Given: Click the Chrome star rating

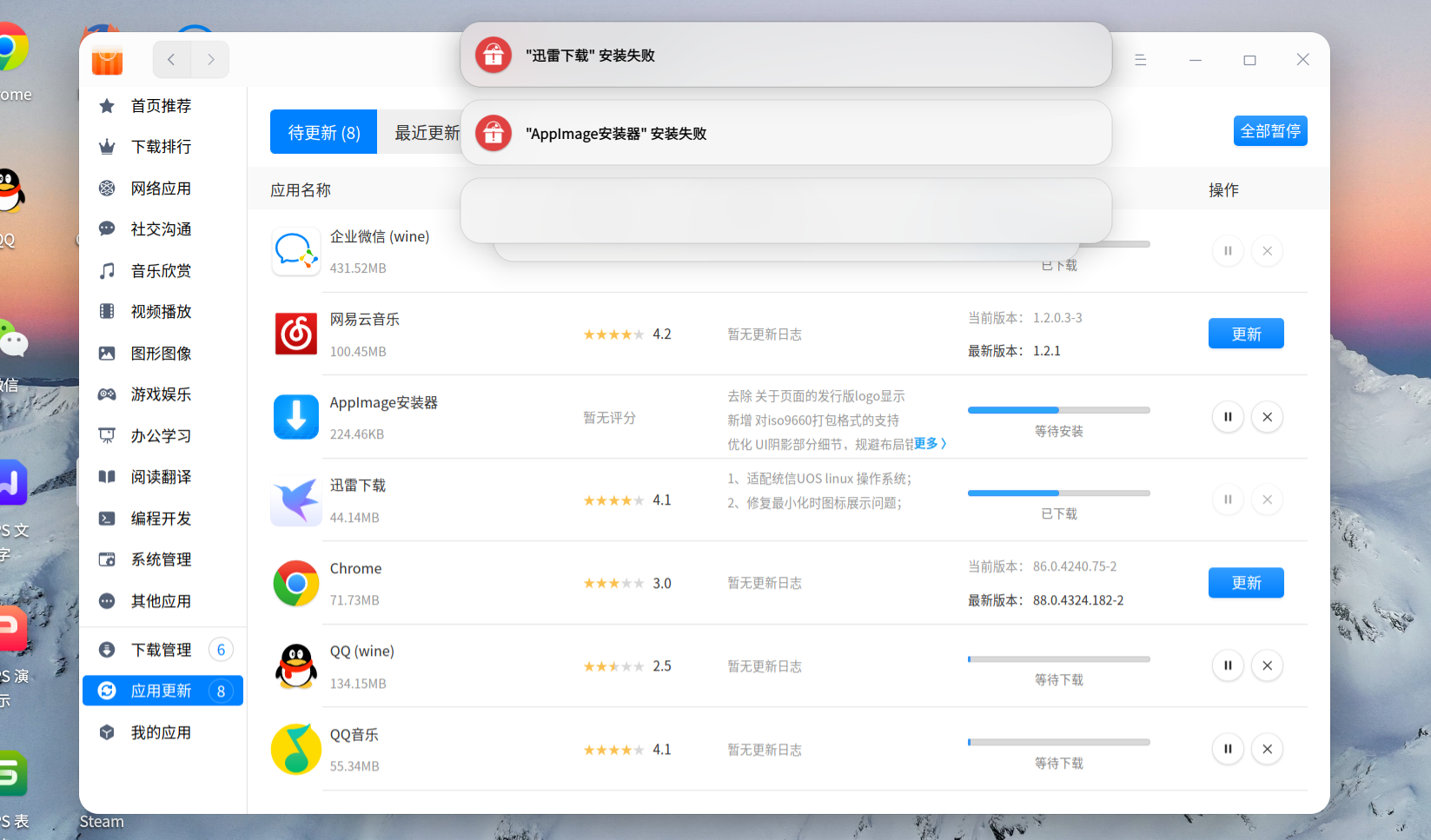Looking at the screenshot, I should click(x=614, y=584).
